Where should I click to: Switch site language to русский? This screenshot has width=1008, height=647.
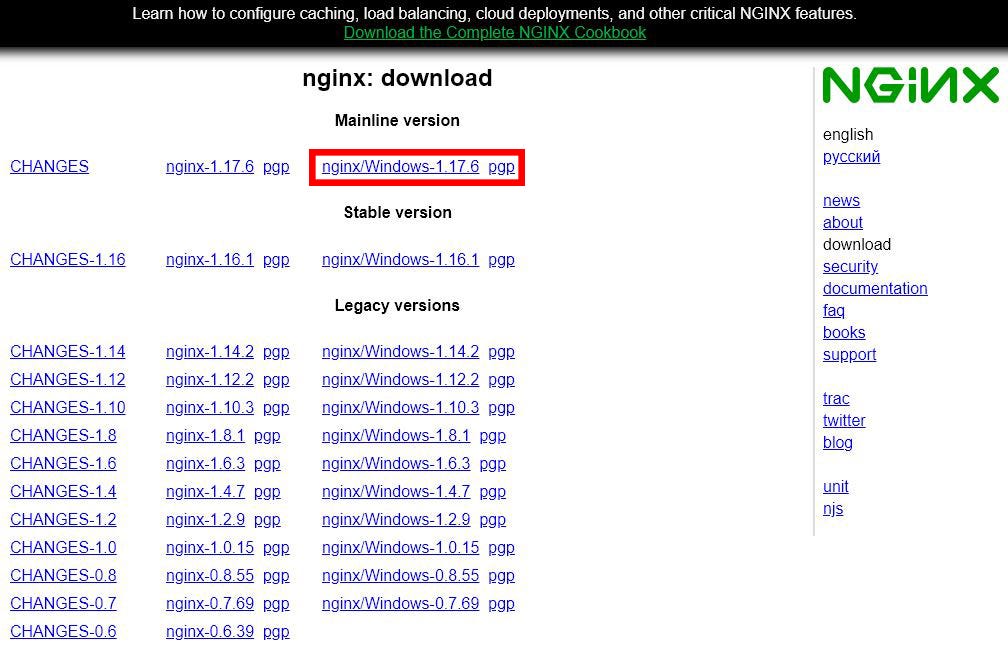[x=851, y=157]
